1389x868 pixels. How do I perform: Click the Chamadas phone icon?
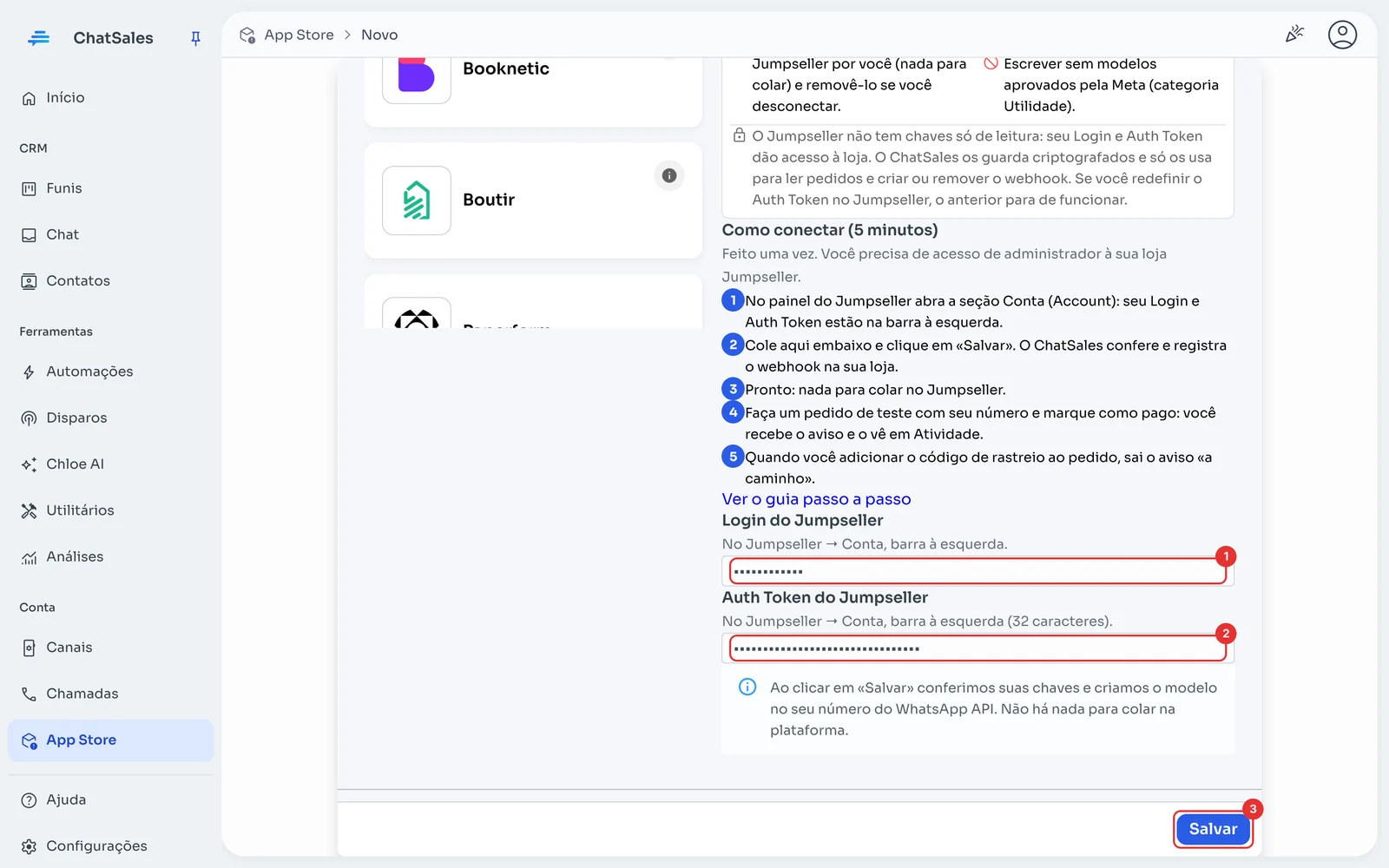click(29, 694)
